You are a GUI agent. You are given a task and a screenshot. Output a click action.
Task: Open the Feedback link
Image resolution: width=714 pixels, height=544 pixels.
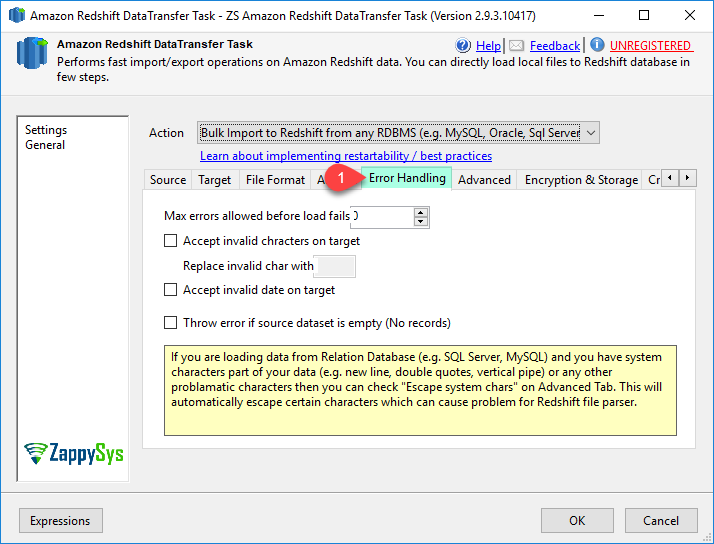pos(555,46)
